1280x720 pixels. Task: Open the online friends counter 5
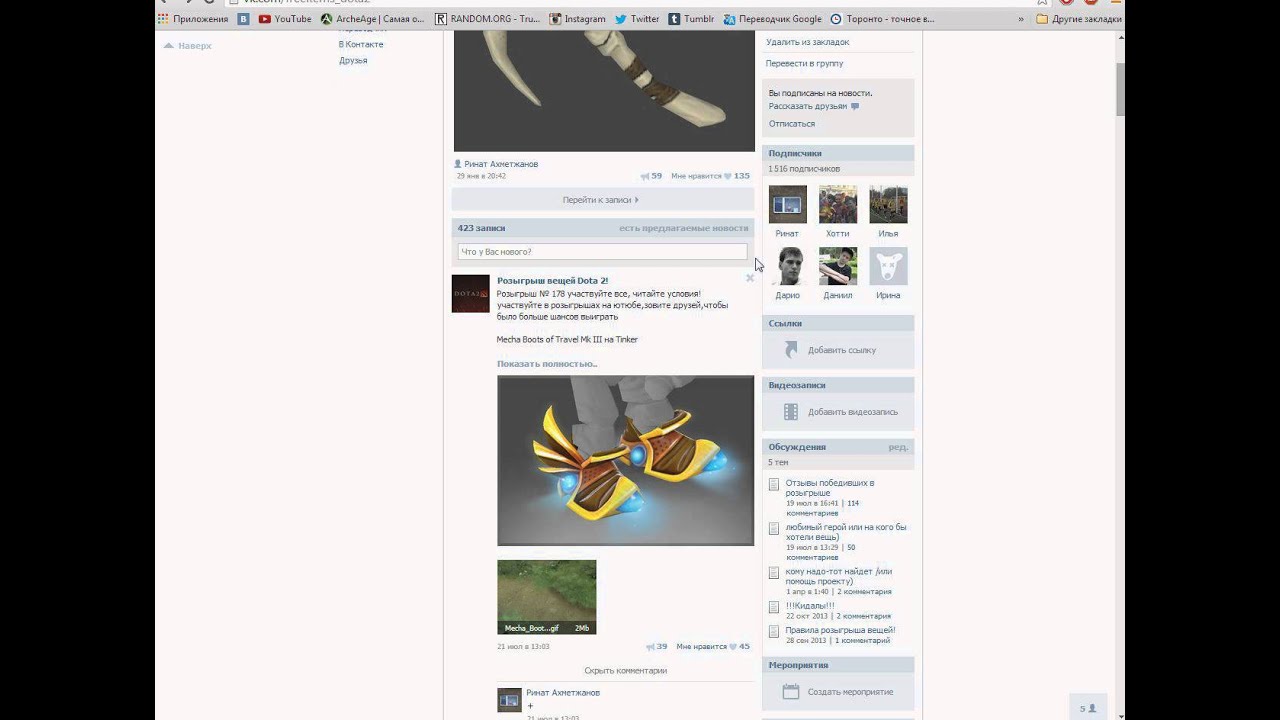(1088, 708)
